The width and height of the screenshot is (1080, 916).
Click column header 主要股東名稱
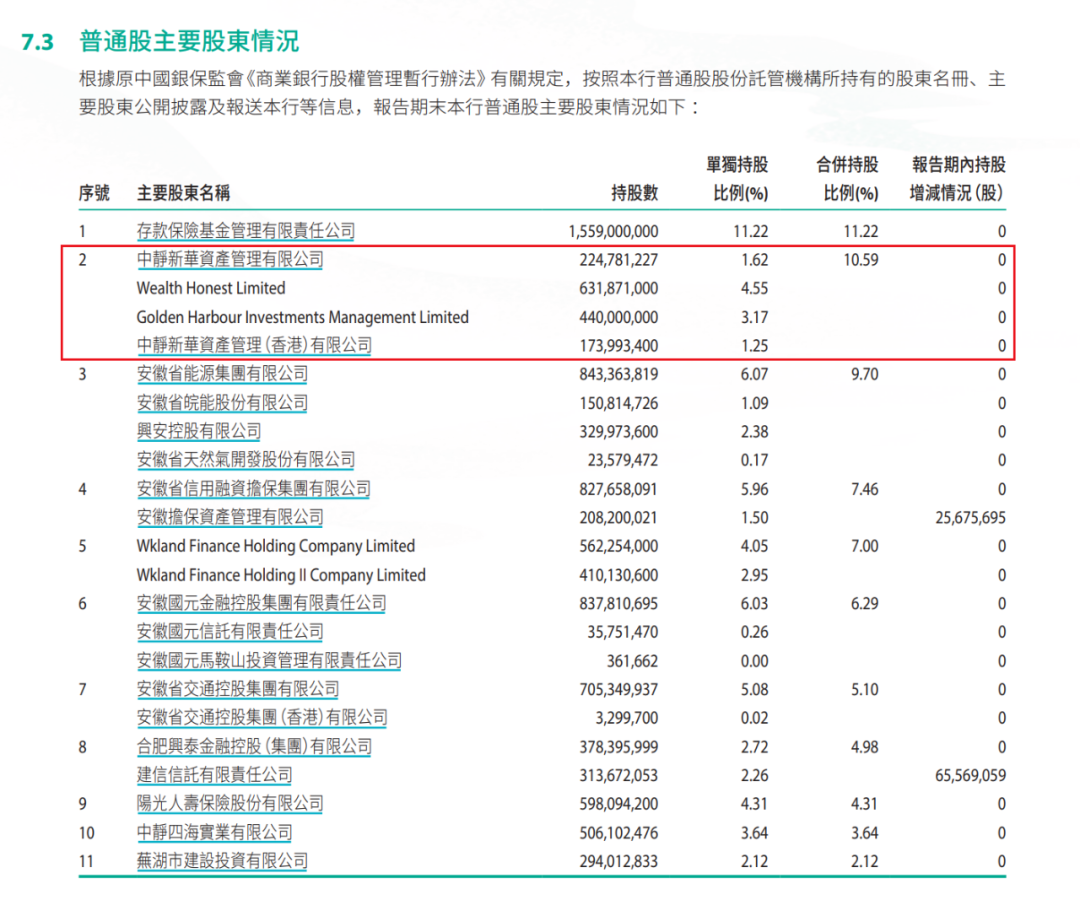click(x=183, y=193)
